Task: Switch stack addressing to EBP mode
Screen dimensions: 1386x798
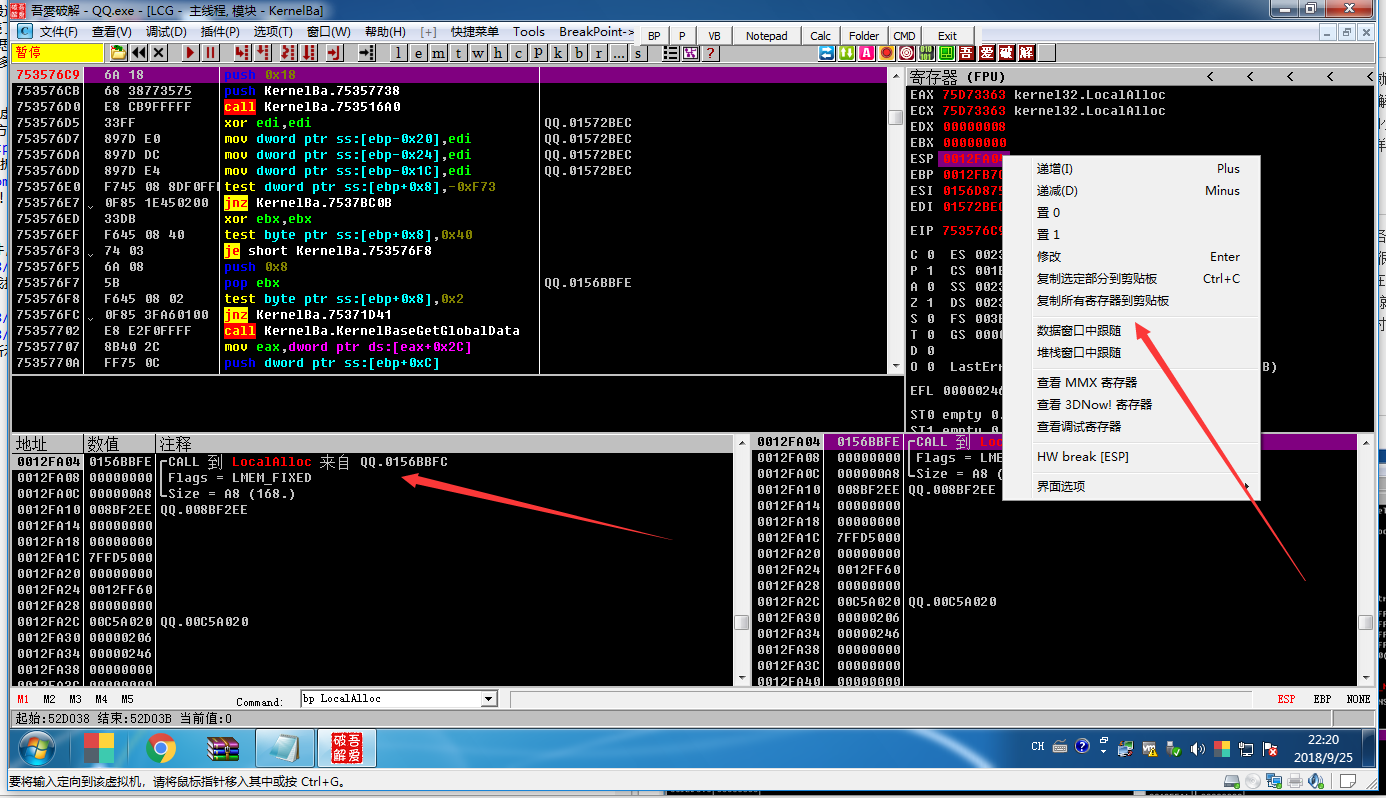Action: (1322, 699)
